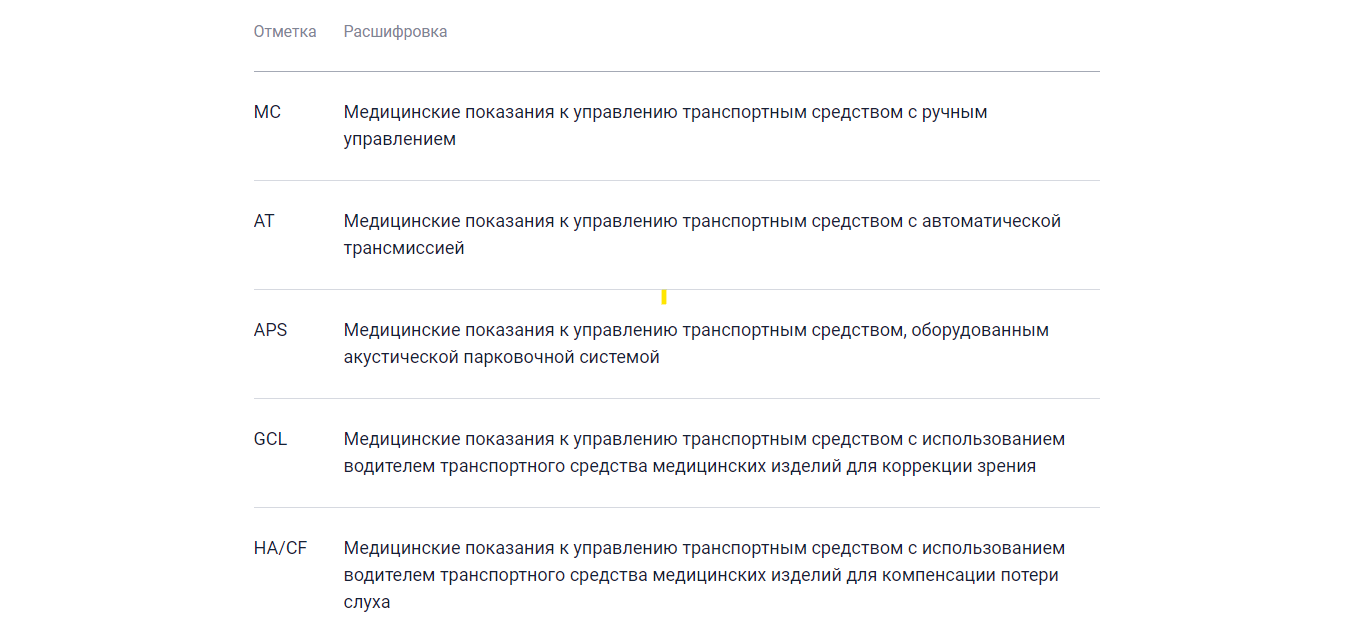Viewport: 1350px width, 629px height.
Task: Click the yellow highlight marker above APS row
Action: click(663, 296)
